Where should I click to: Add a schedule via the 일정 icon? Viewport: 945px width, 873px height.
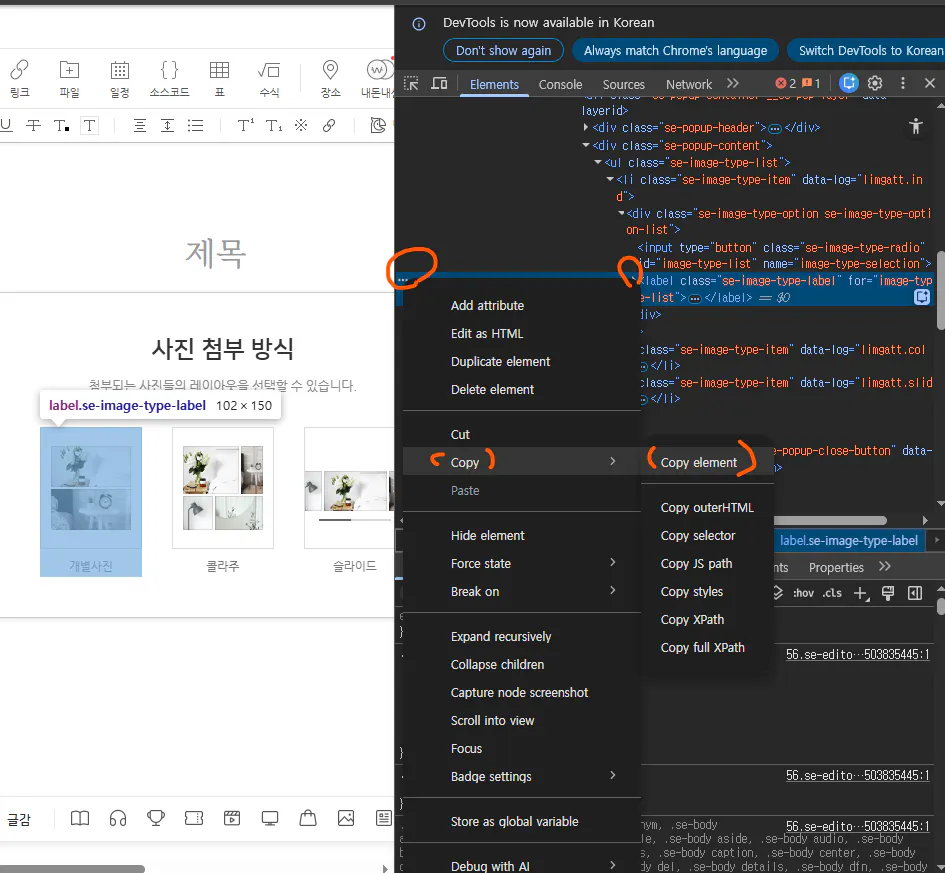[119, 78]
